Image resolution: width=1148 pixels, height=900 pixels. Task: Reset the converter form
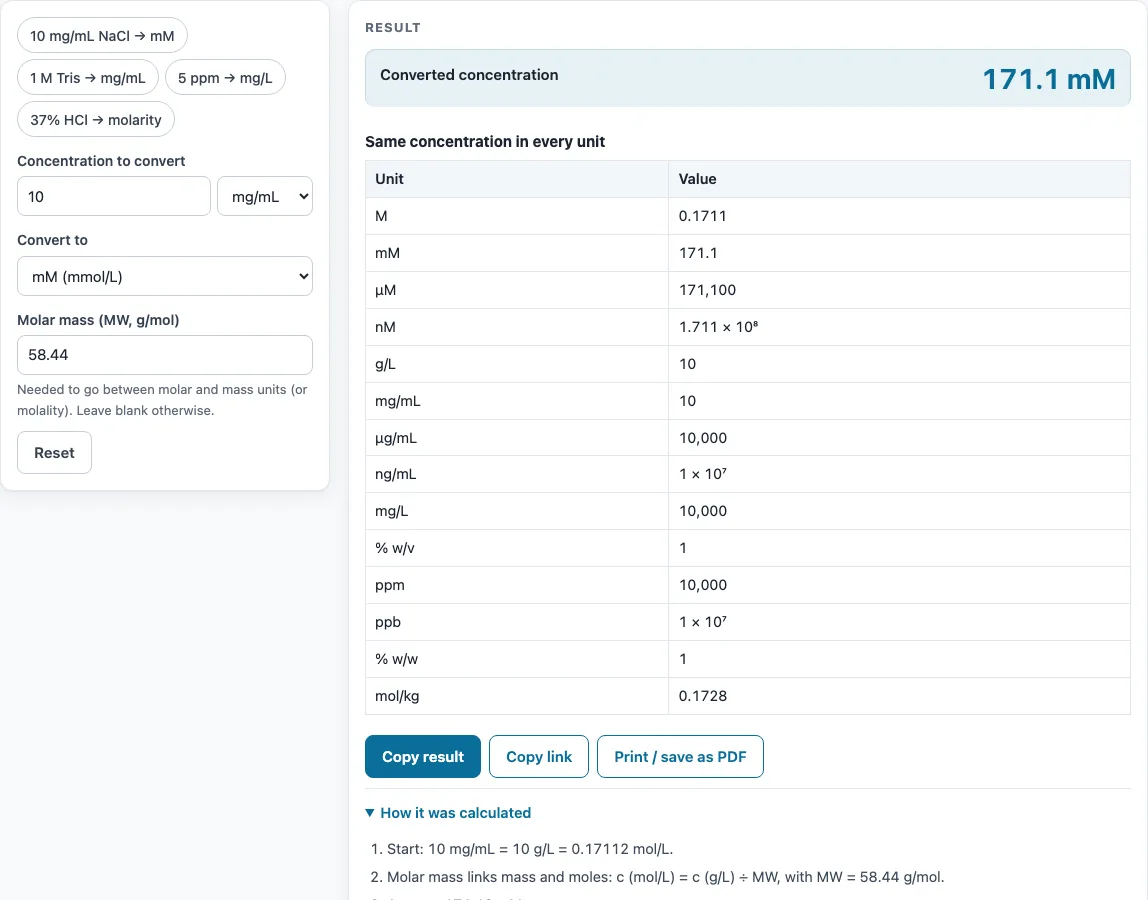[54, 453]
